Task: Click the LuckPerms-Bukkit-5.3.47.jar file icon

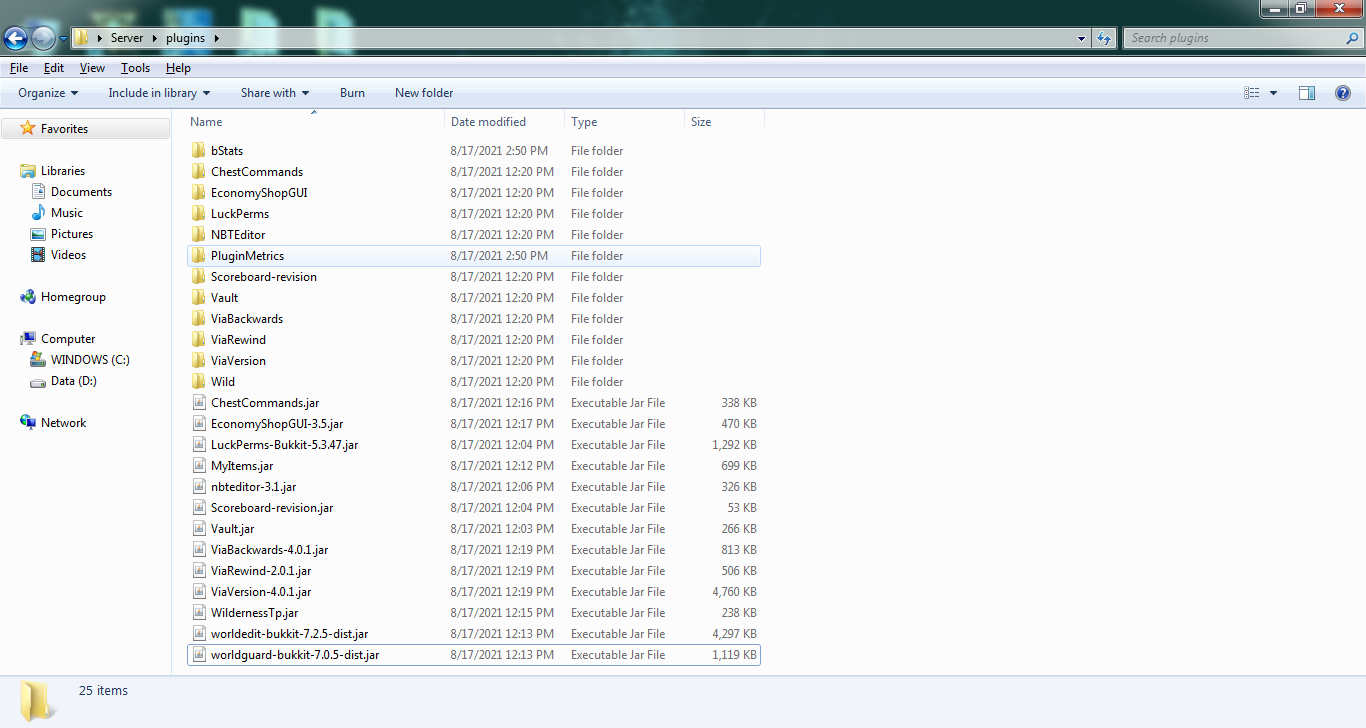Action: tap(199, 445)
